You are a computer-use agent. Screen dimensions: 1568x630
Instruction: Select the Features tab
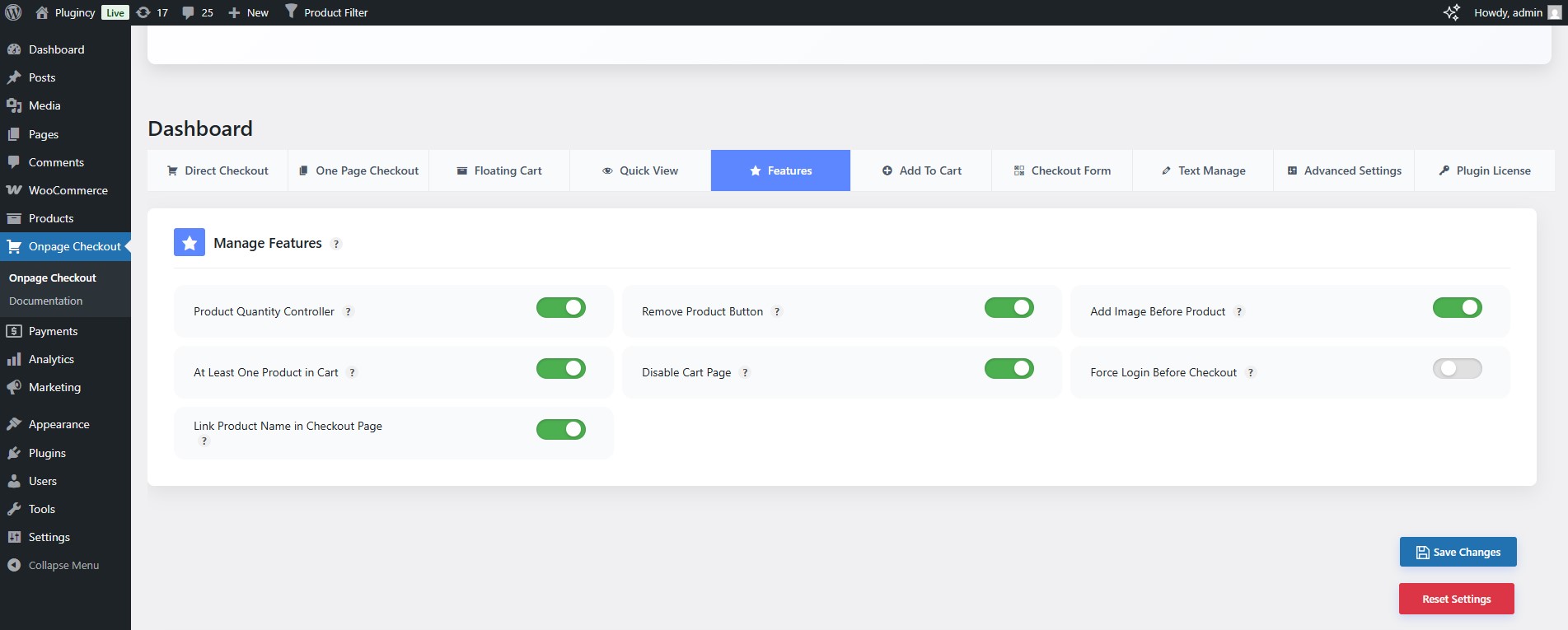(x=780, y=170)
